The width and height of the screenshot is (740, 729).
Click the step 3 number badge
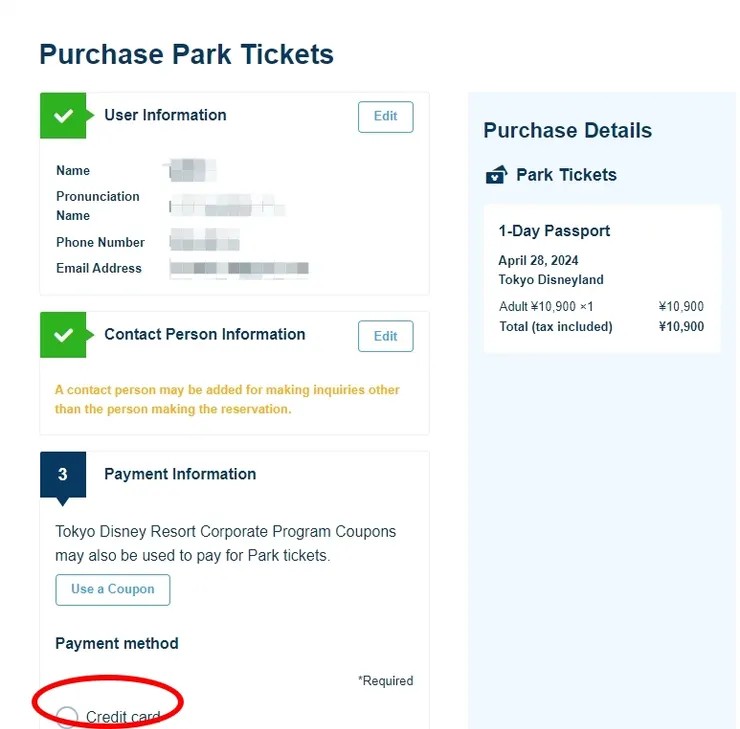point(63,475)
